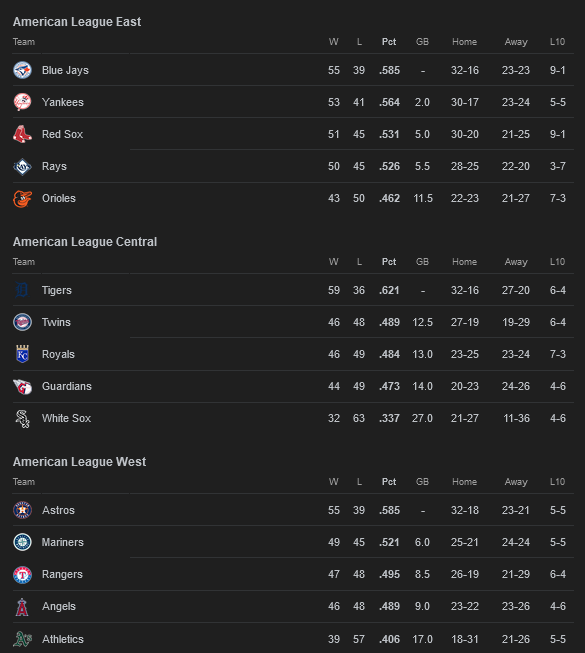Select L10 header in American League West
The width and height of the screenshot is (585, 653).
pyautogui.click(x=557, y=481)
